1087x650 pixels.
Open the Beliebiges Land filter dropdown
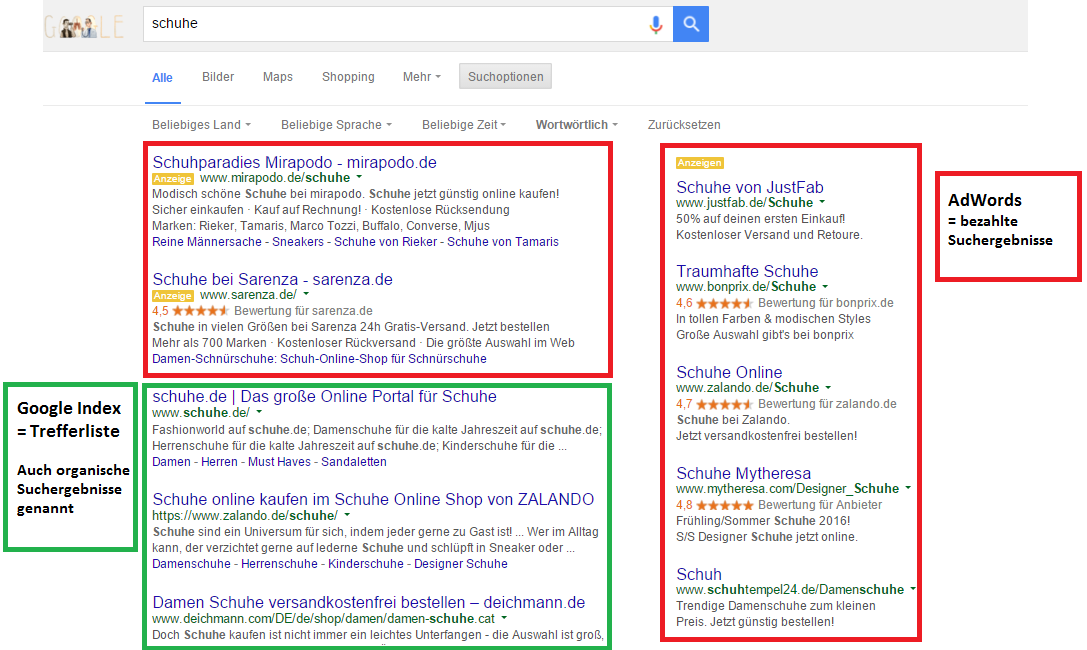click(201, 125)
